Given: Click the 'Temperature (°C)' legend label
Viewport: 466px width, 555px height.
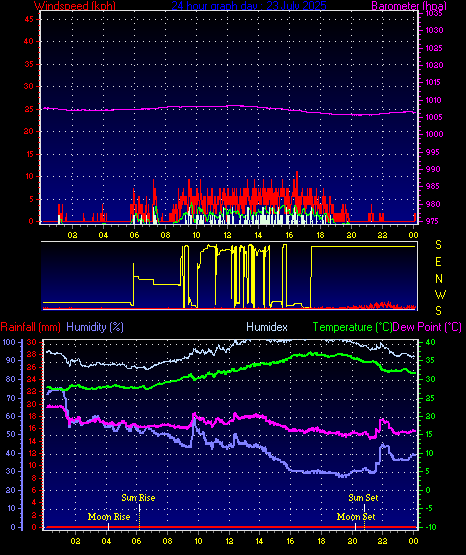Looking at the screenshot, I should [352, 327].
